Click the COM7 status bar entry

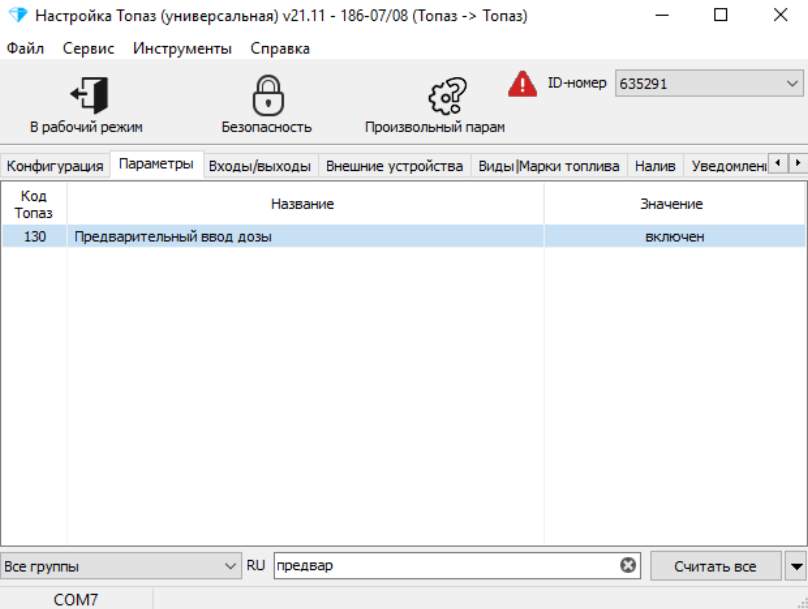pos(76,600)
